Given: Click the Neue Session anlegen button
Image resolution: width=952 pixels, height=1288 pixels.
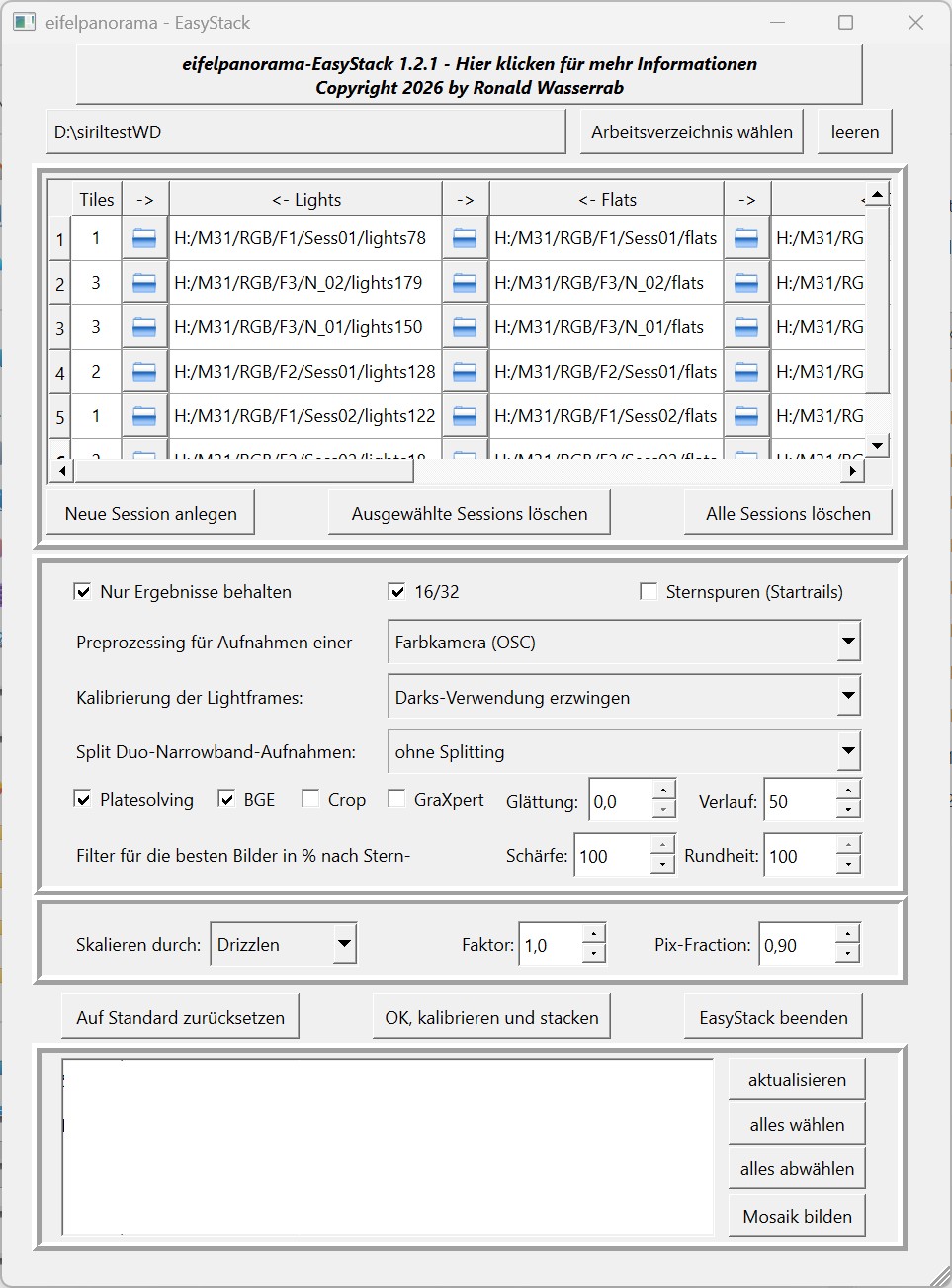Looking at the screenshot, I should pos(151,513).
